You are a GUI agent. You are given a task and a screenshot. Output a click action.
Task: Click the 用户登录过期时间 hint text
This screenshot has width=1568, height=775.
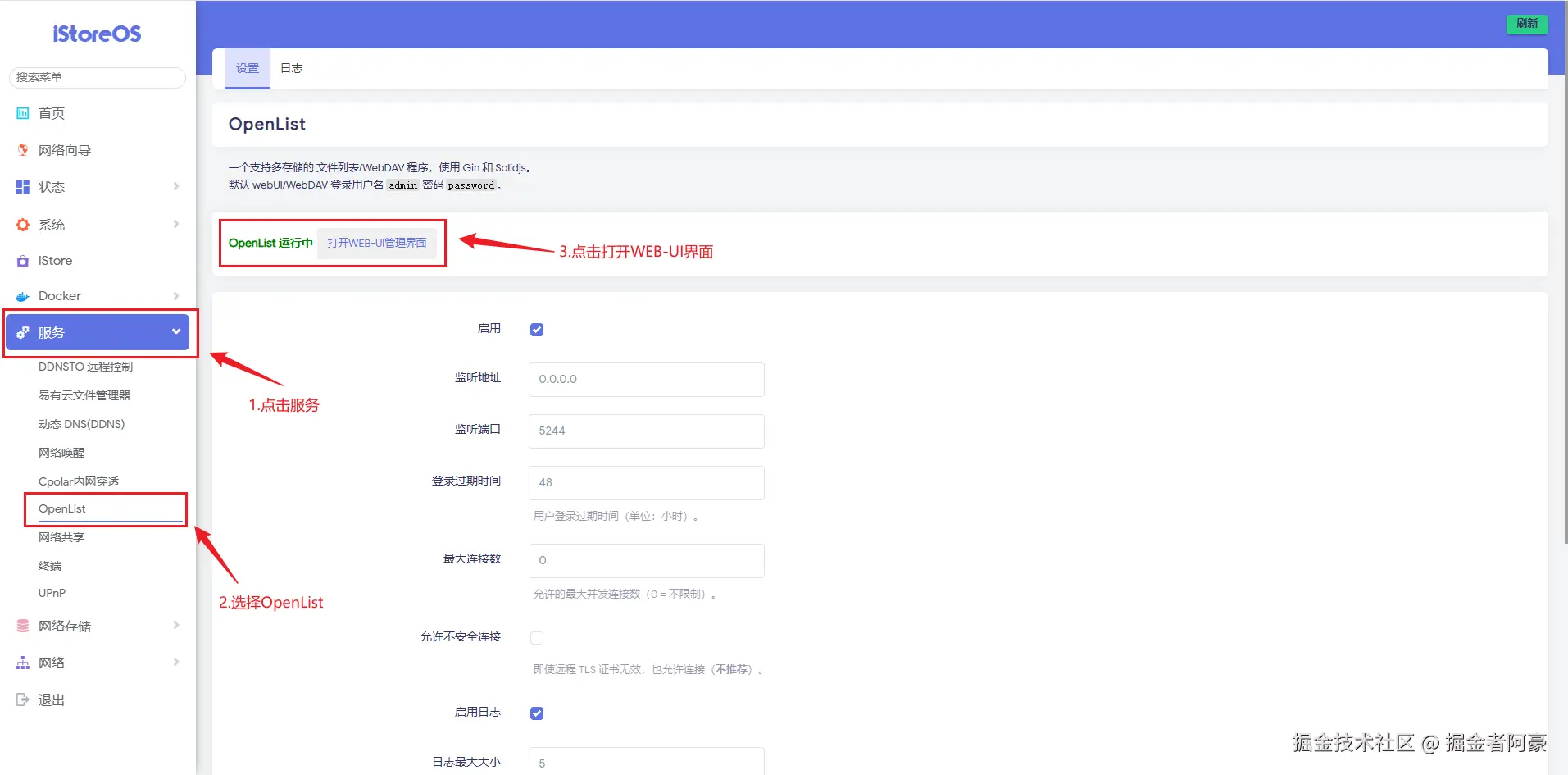pyautogui.click(x=616, y=517)
